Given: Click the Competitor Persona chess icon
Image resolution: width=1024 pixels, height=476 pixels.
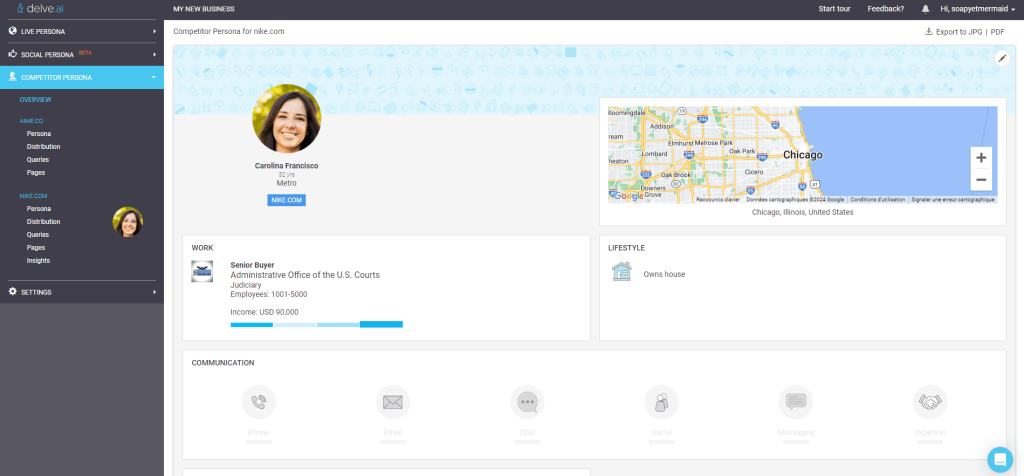Looking at the screenshot, I should point(12,77).
